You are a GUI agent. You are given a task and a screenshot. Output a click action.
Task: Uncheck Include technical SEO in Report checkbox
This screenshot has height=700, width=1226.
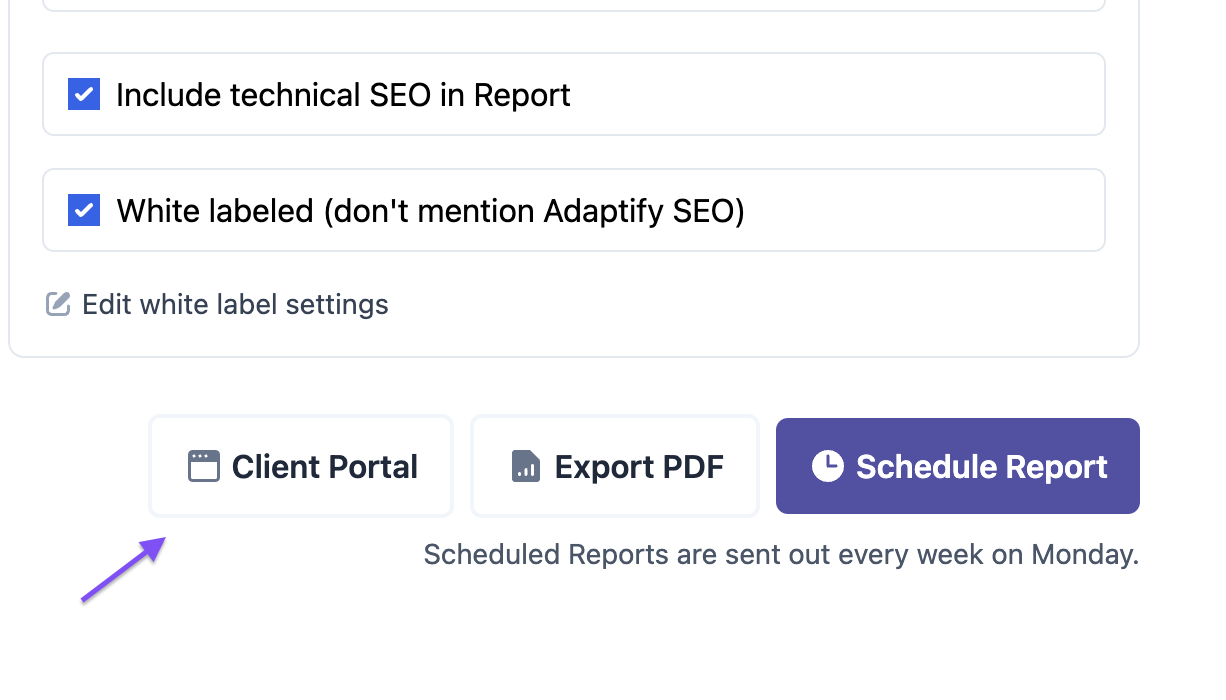coord(84,95)
